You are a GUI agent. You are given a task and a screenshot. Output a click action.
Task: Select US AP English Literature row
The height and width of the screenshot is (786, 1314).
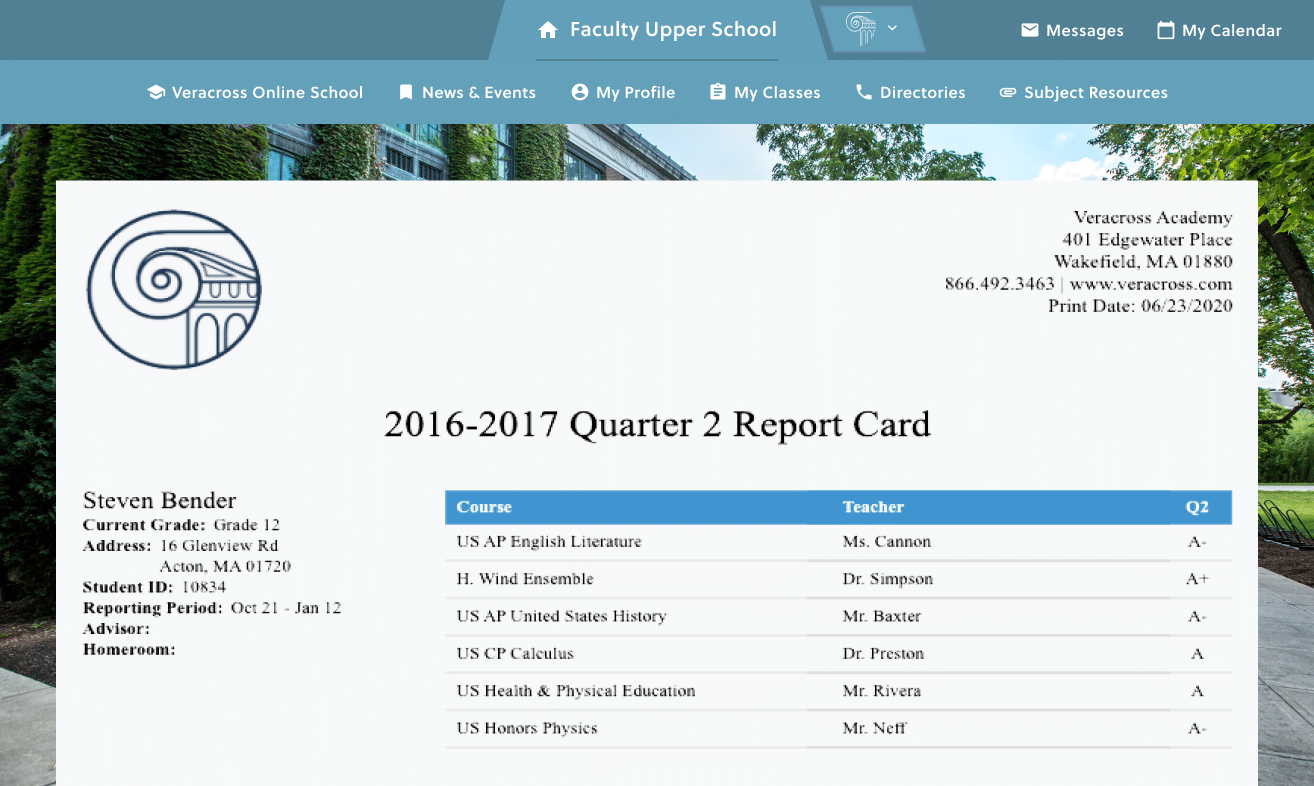coord(838,542)
